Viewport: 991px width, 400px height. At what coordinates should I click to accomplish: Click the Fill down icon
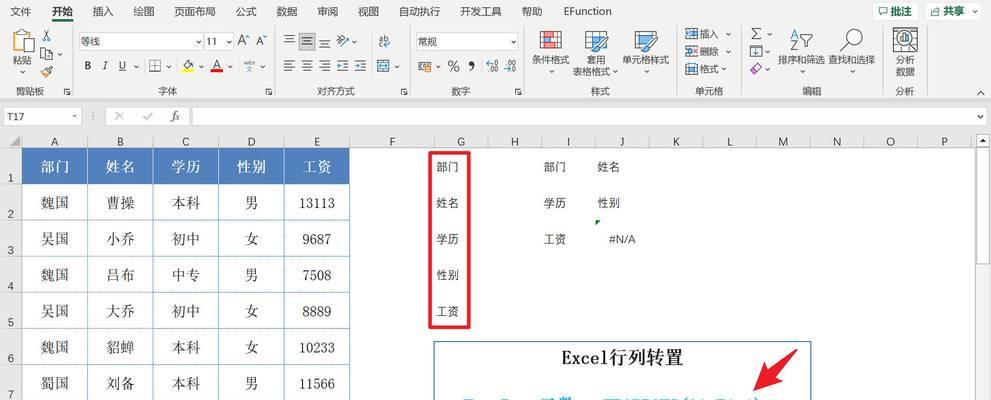(x=756, y=51)
